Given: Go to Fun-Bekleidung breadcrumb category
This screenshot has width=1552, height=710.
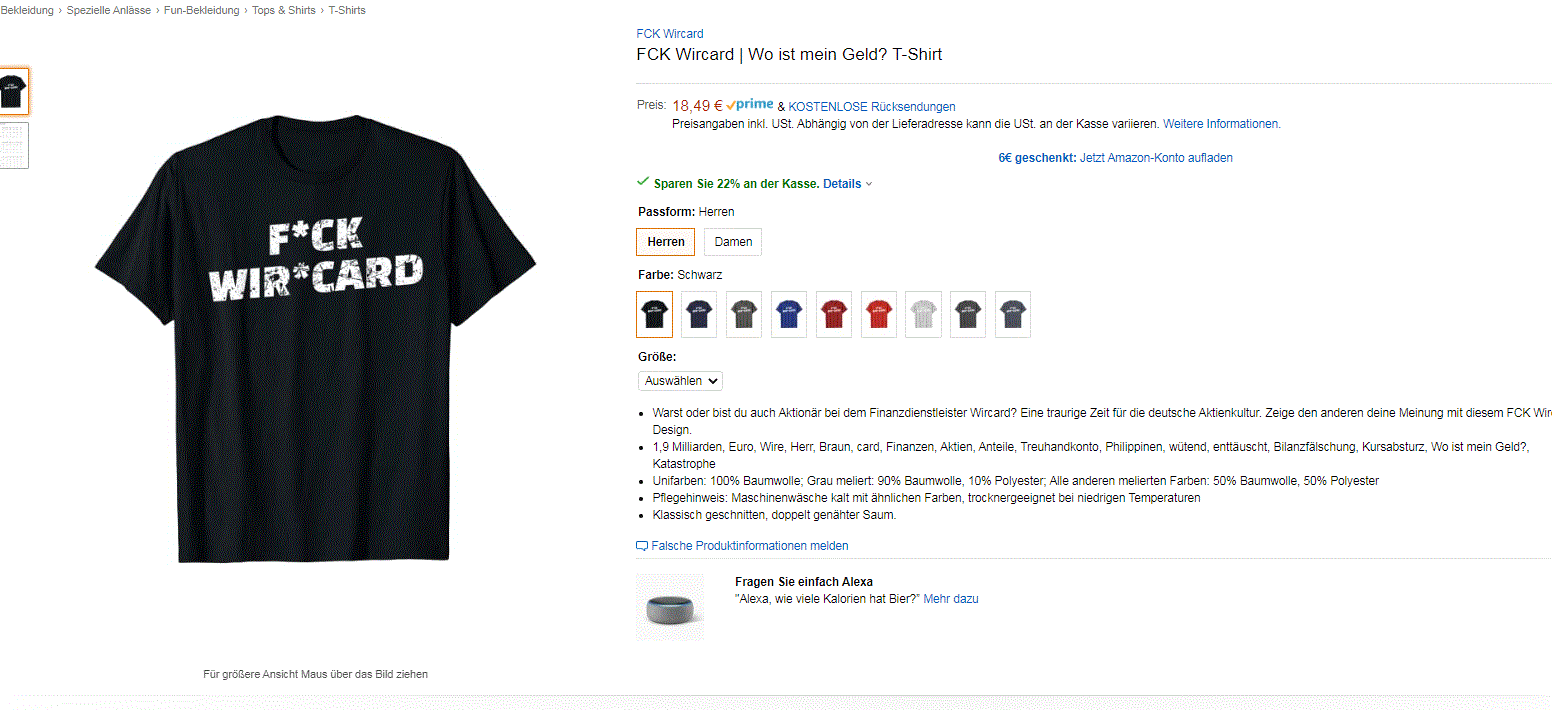Looking at the screenshot, I should tap(202, 10).
